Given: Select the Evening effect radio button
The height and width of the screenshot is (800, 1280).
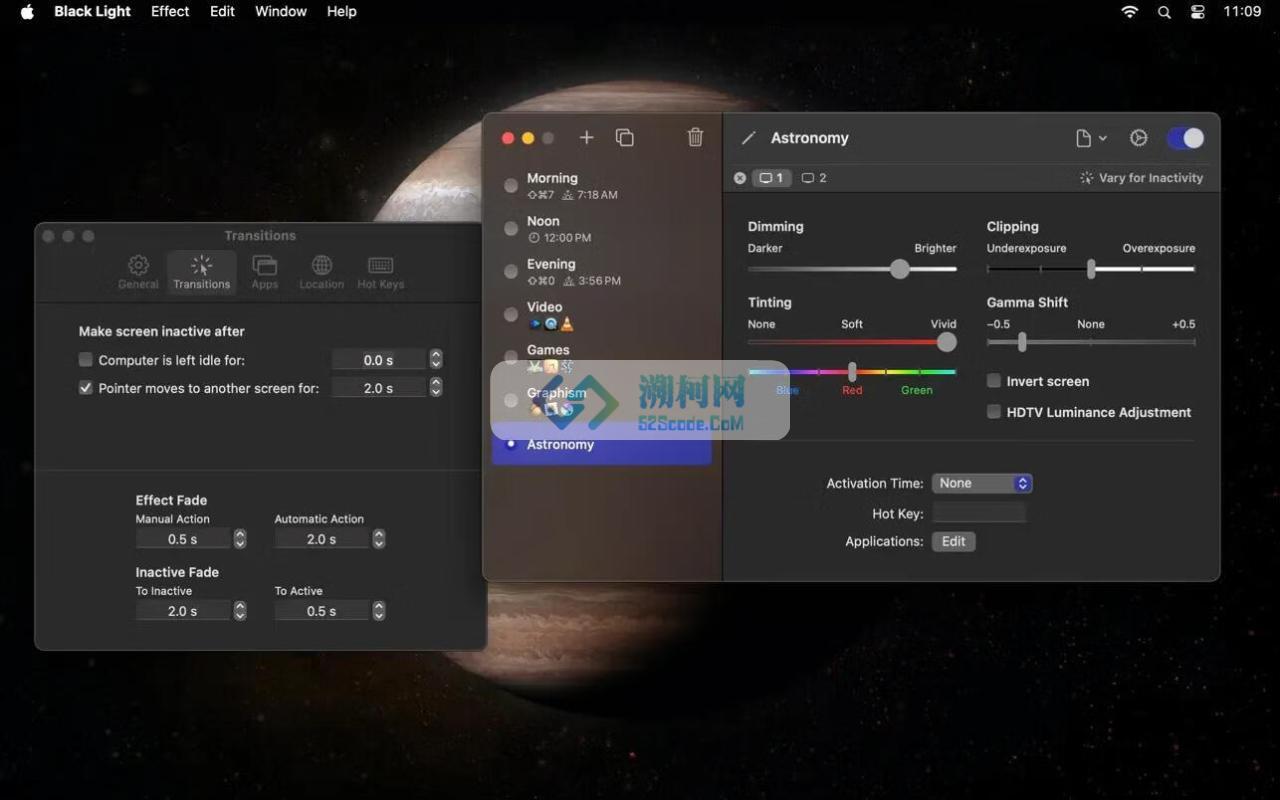Looking at the screenshot, I should (x=511, y=272).
